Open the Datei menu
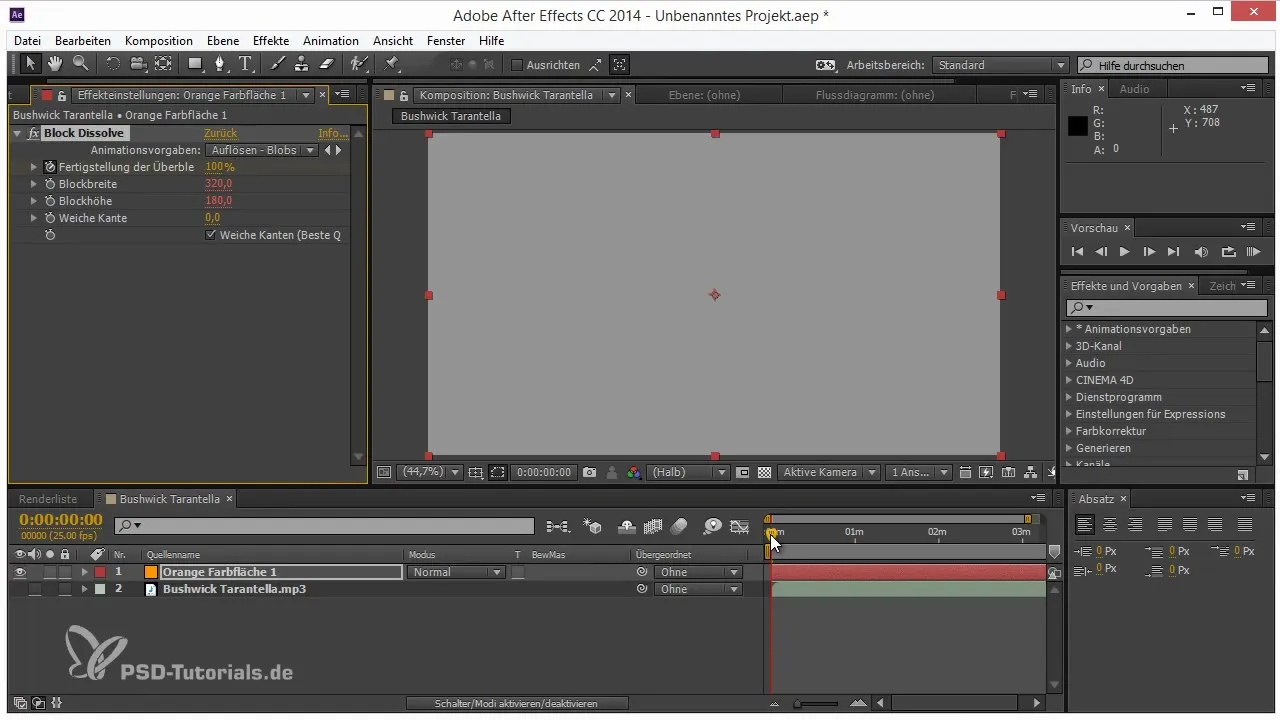 click(28, 40)
